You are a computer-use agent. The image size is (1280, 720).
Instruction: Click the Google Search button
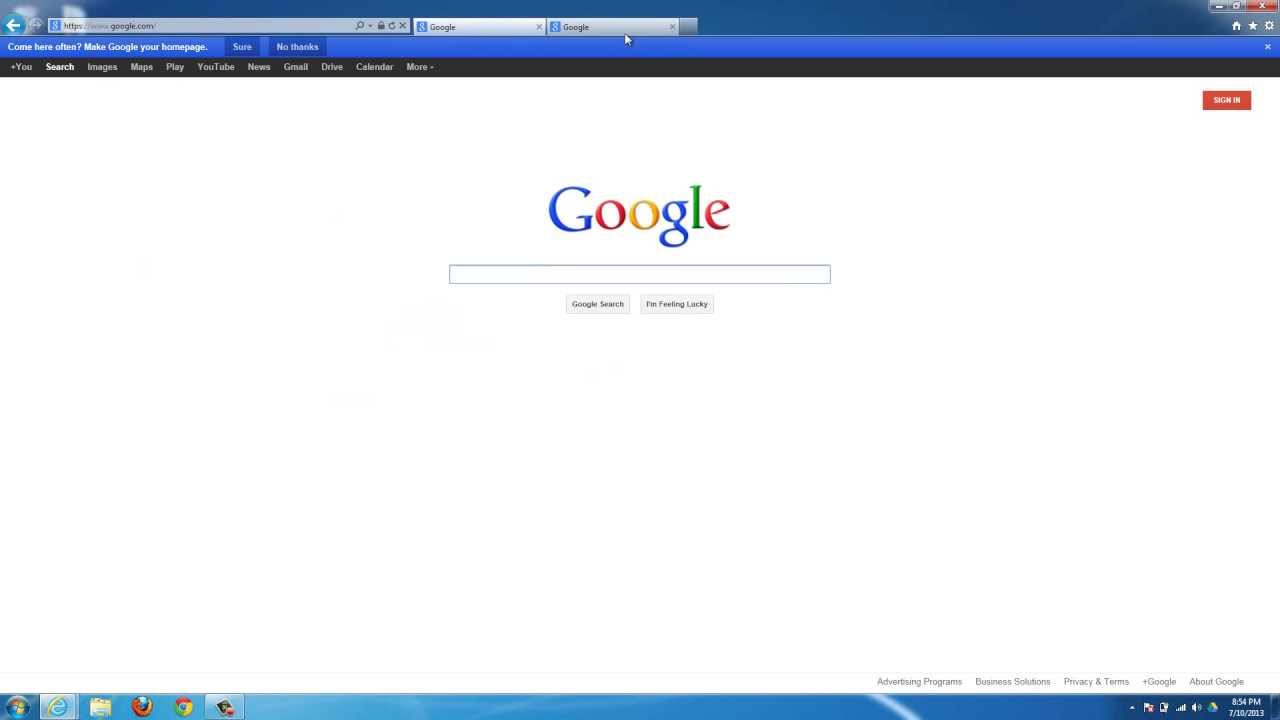point(598,304)
